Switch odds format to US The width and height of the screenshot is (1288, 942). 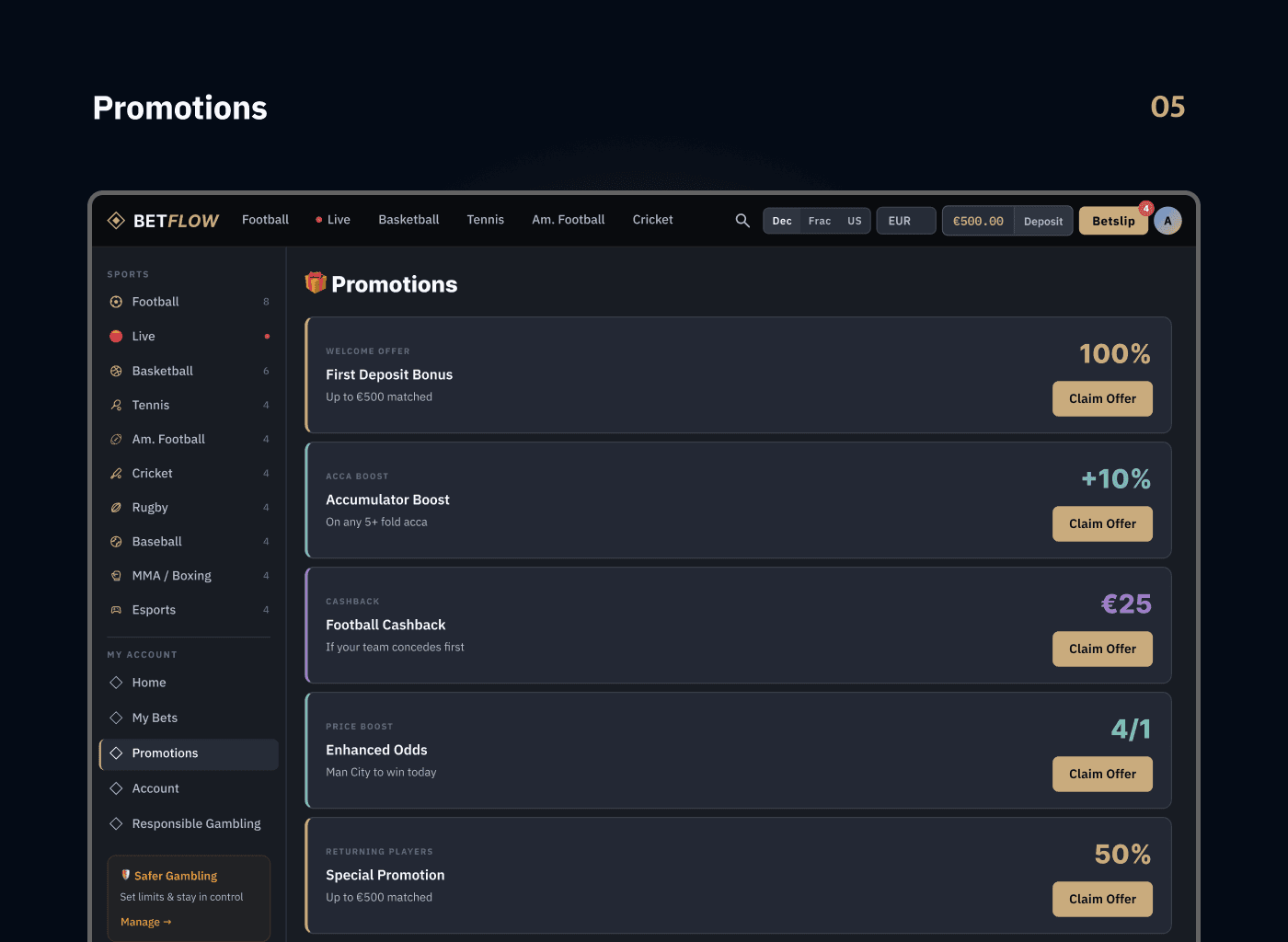pyautogui.click(x=854, y=221)
